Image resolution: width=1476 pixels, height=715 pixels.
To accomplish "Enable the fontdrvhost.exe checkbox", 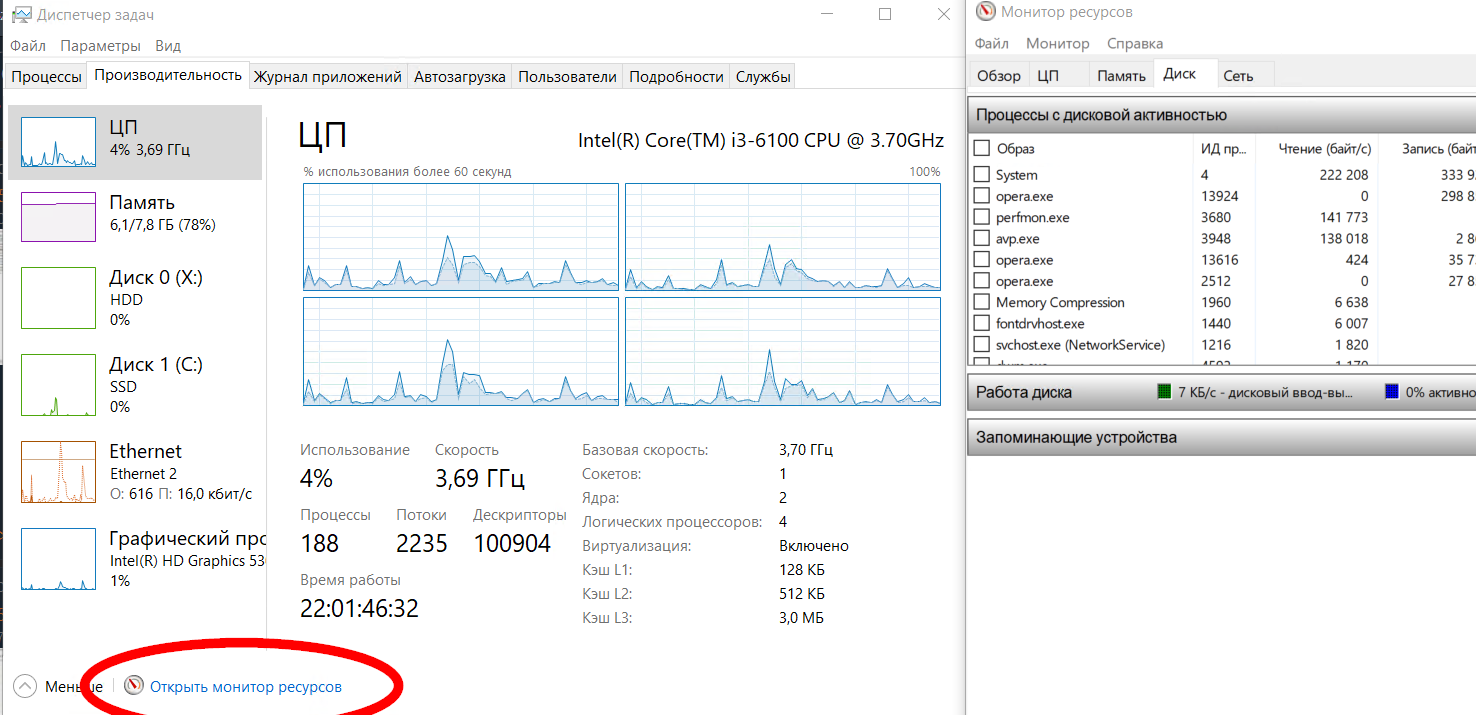I will point(982,324).
